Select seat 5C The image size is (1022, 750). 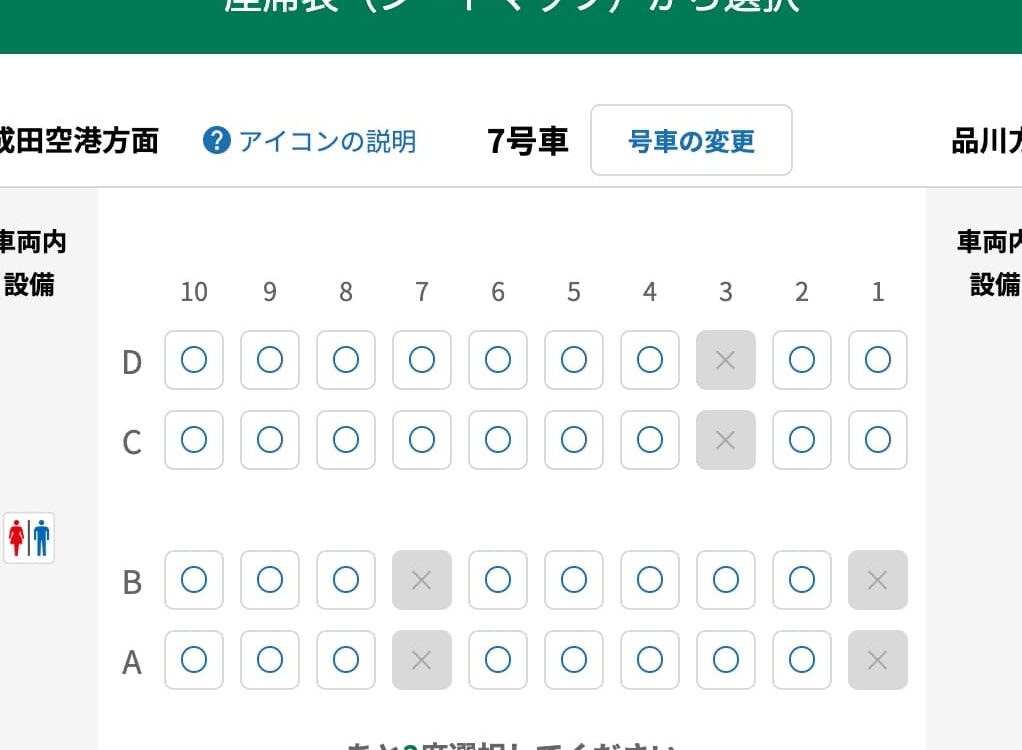574,440
